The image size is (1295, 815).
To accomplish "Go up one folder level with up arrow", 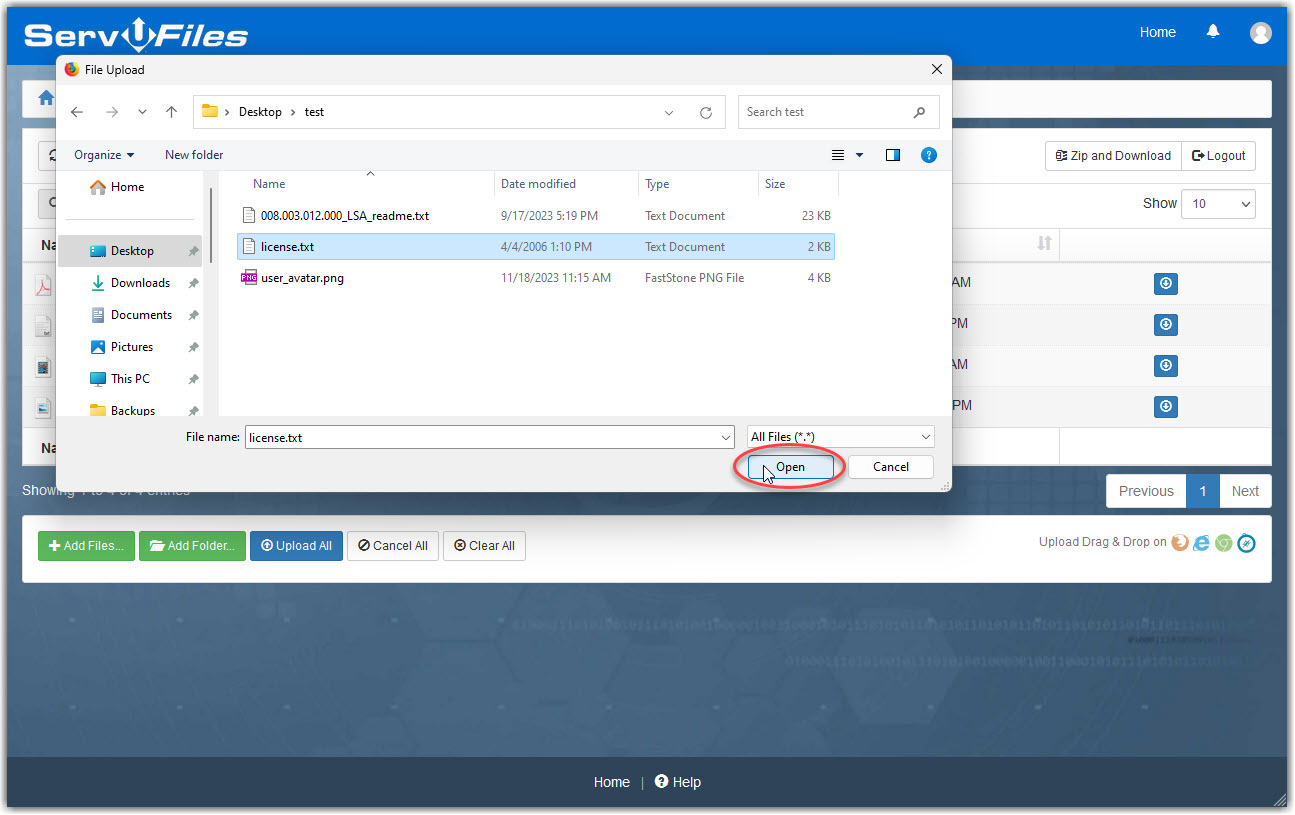I will coord(171,112).
